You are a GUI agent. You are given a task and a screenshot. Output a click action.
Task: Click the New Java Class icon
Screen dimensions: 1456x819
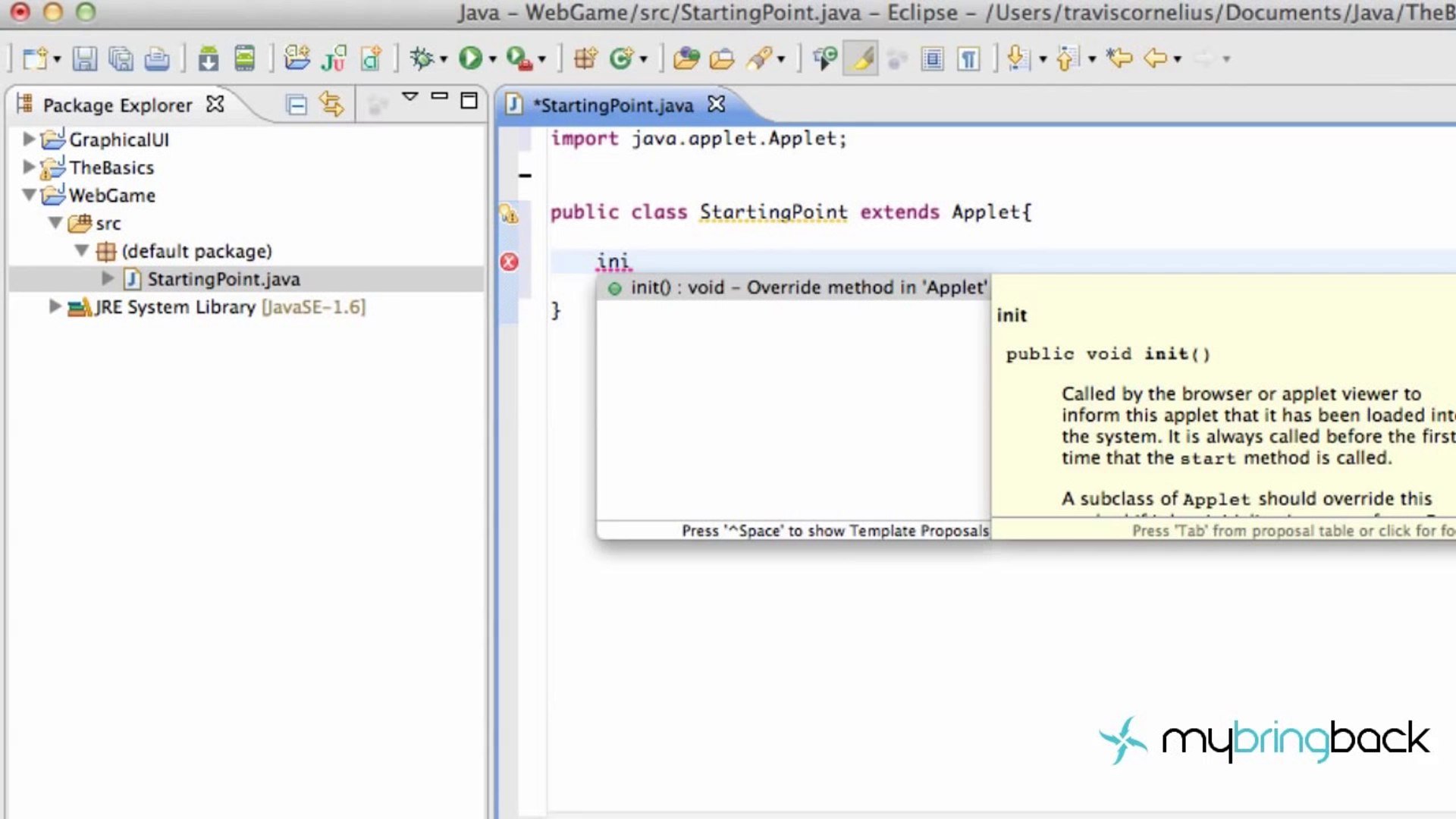pos(622,58)
